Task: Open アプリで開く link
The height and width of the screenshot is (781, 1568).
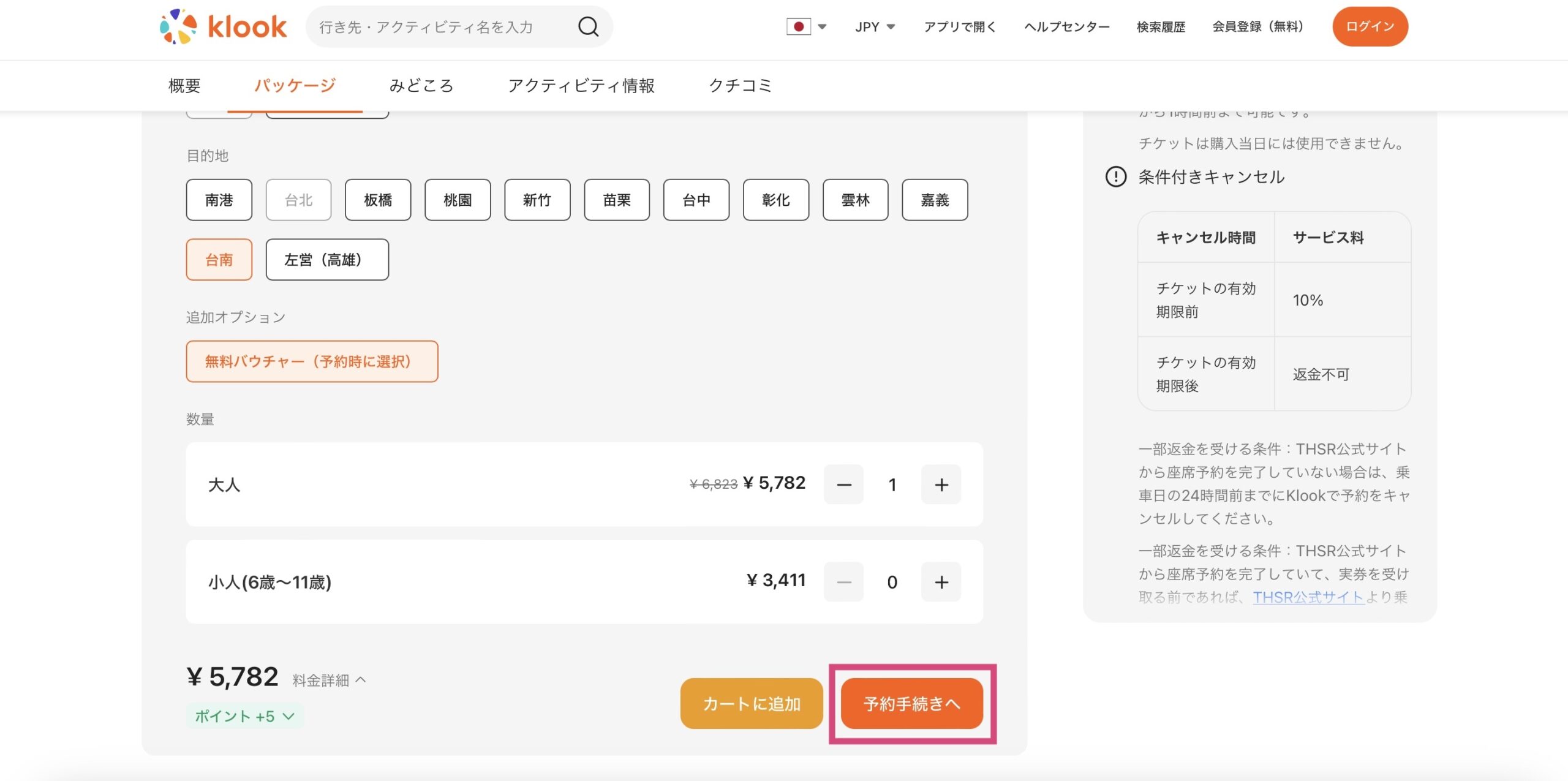Action: 960,26
